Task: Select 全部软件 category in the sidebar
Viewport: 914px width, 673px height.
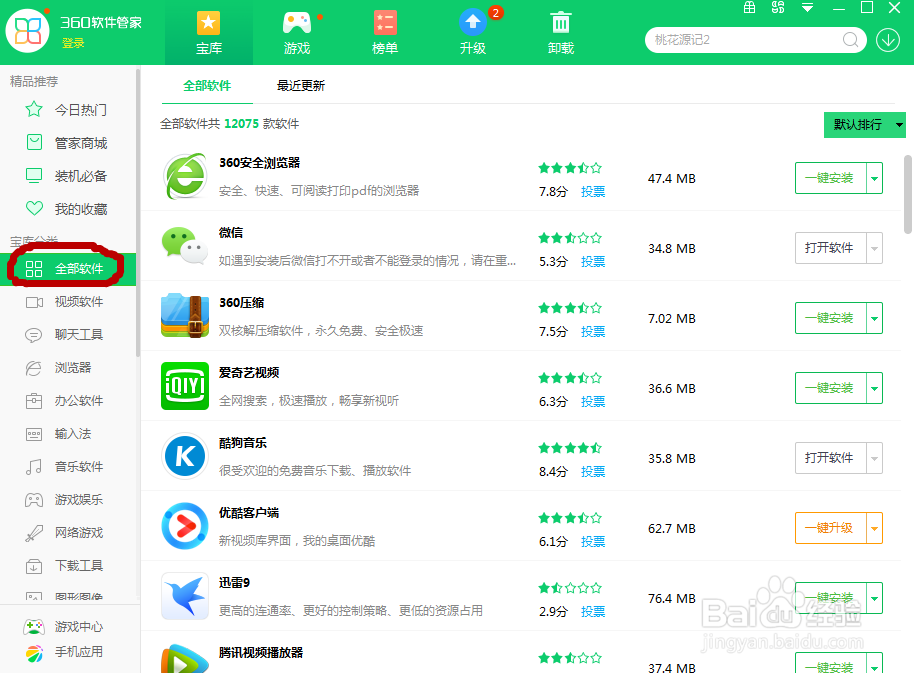Action: [x=68, y=269]
